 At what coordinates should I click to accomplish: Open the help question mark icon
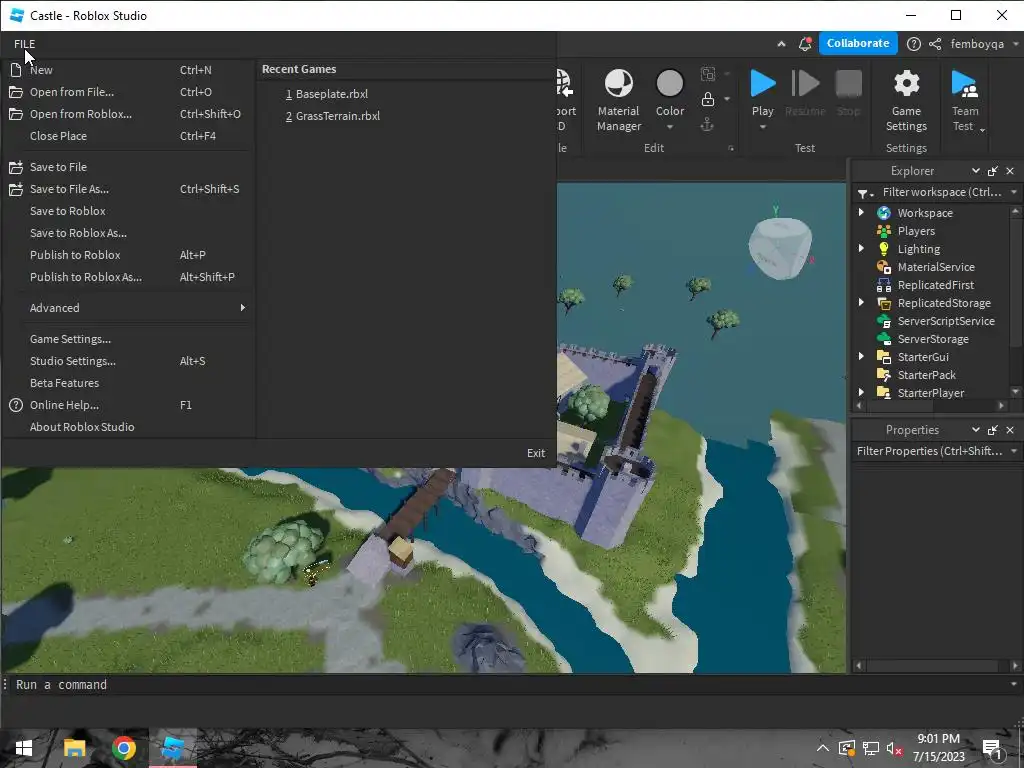click(x=914, y=44)
